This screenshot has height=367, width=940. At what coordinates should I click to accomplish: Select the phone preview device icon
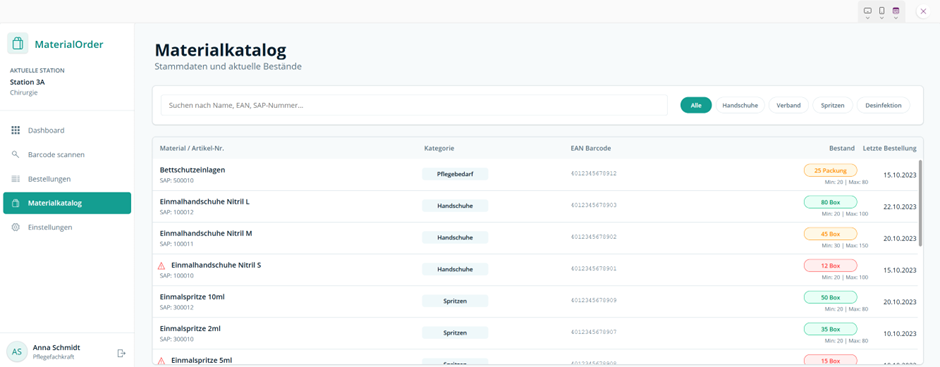881,10
